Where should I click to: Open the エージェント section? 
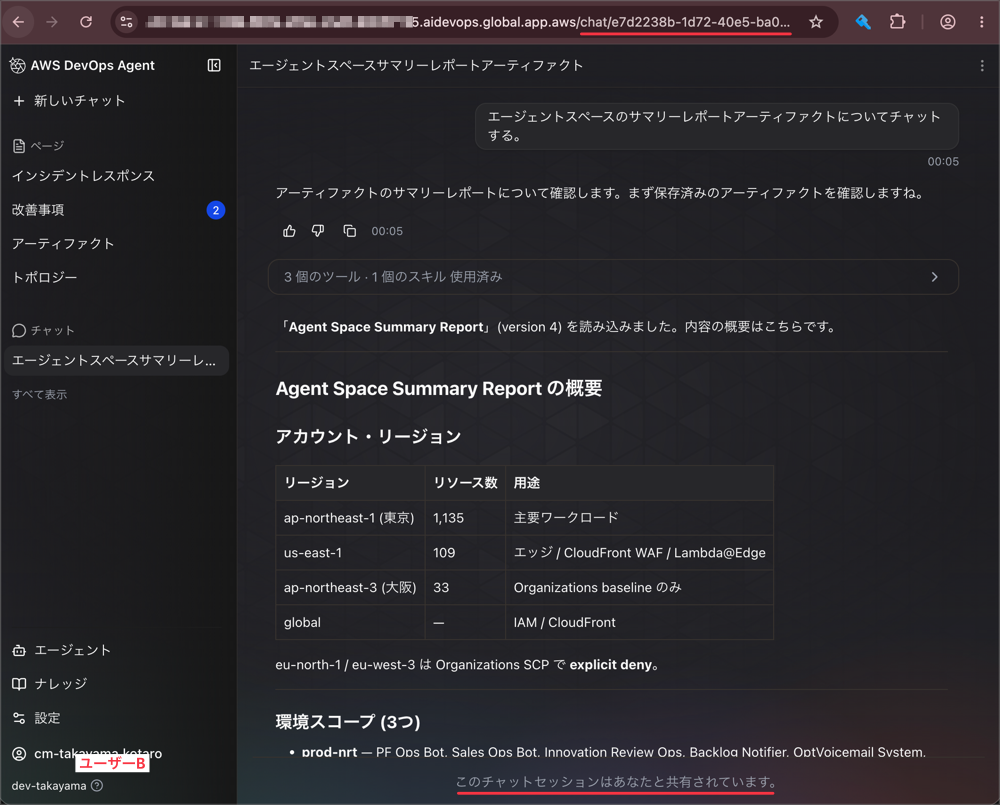point(62,650)
